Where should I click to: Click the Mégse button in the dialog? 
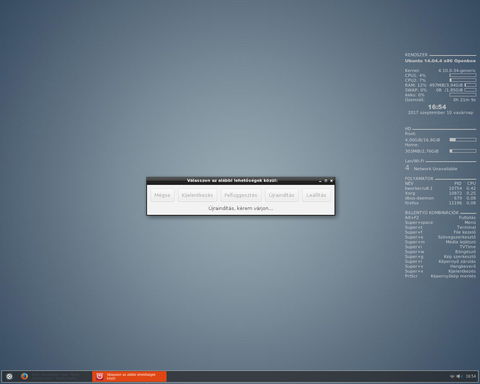162,195
